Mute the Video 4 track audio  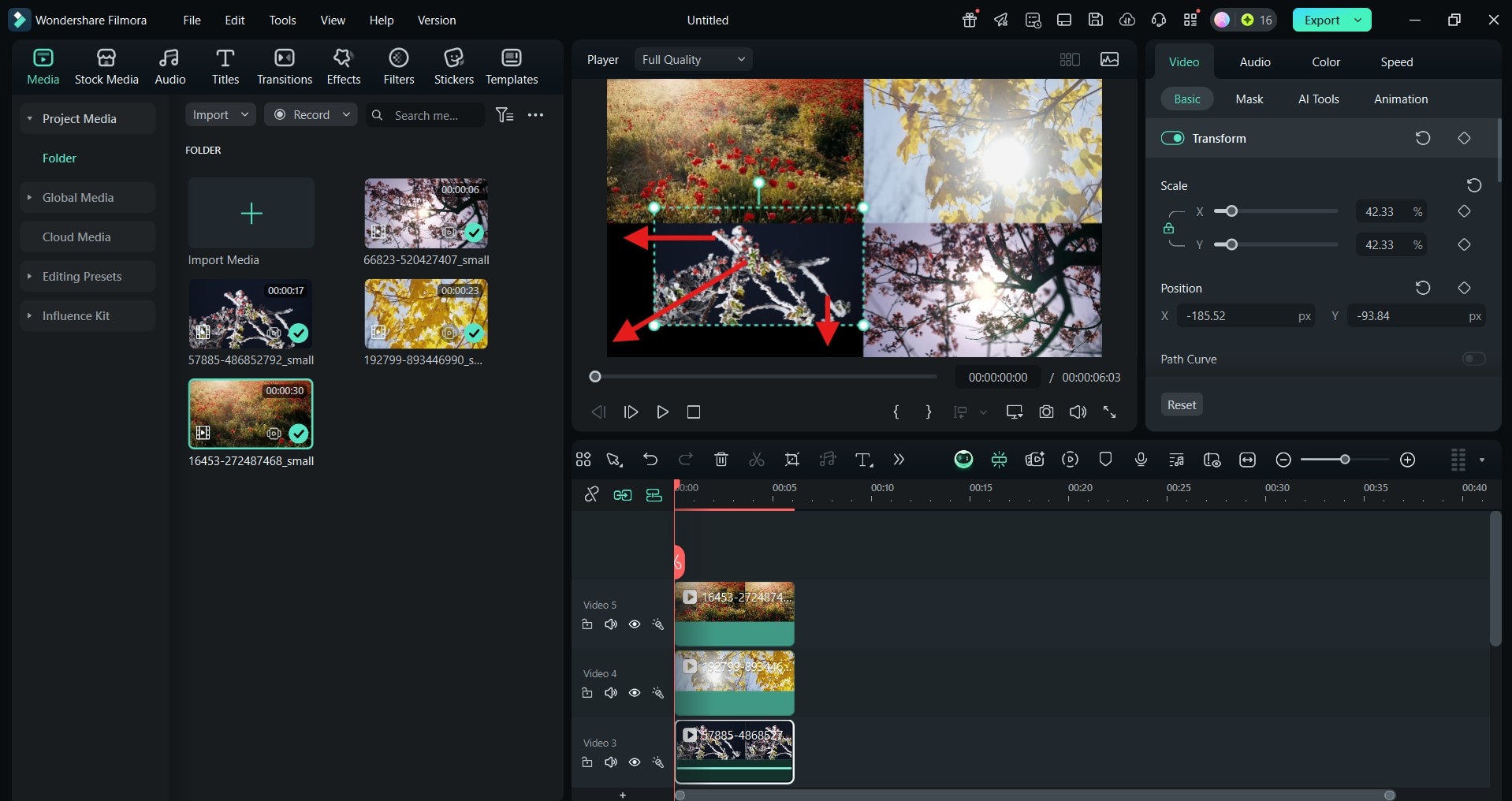(611, 693)
